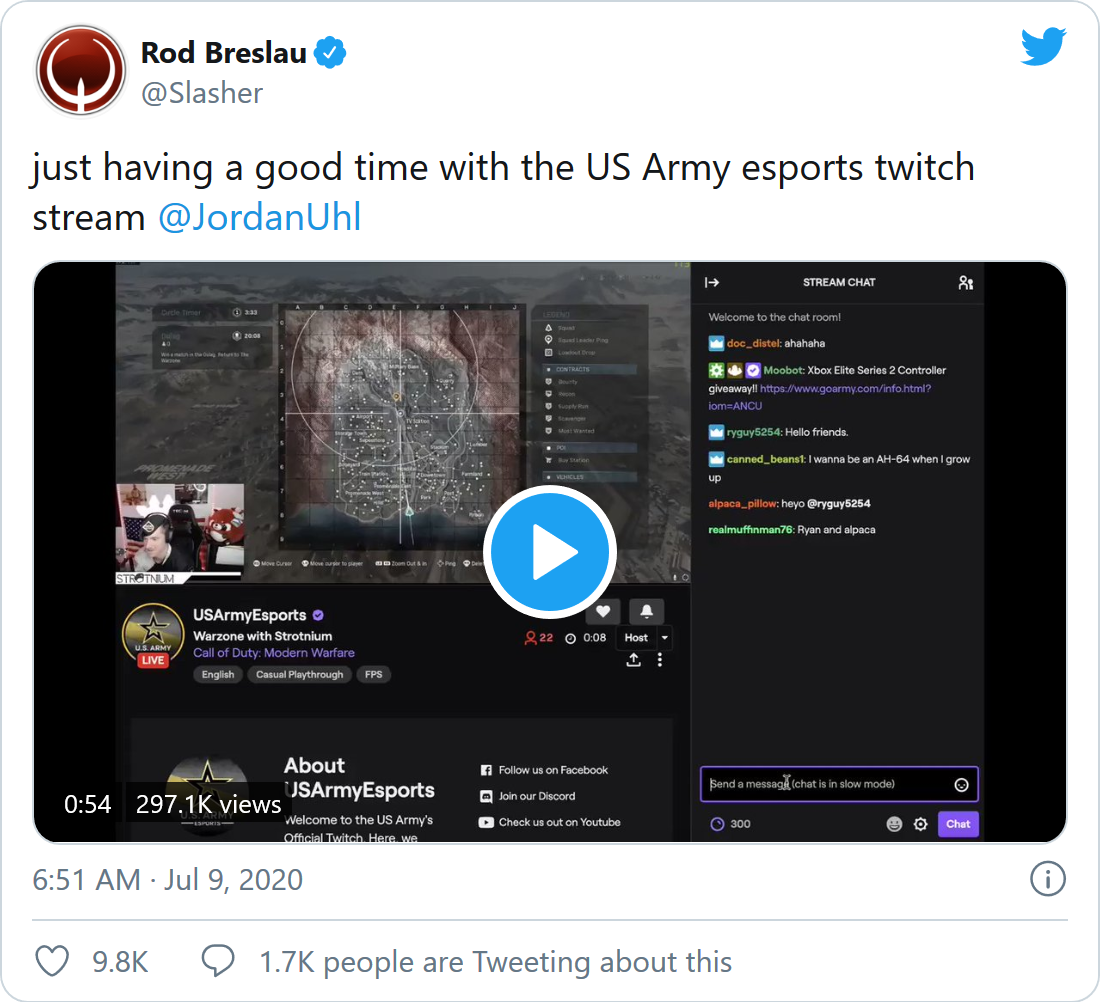Click the Send a message input field
Image resolution: width=1100 pixels, height=1002 pixels.
[839, 784]
